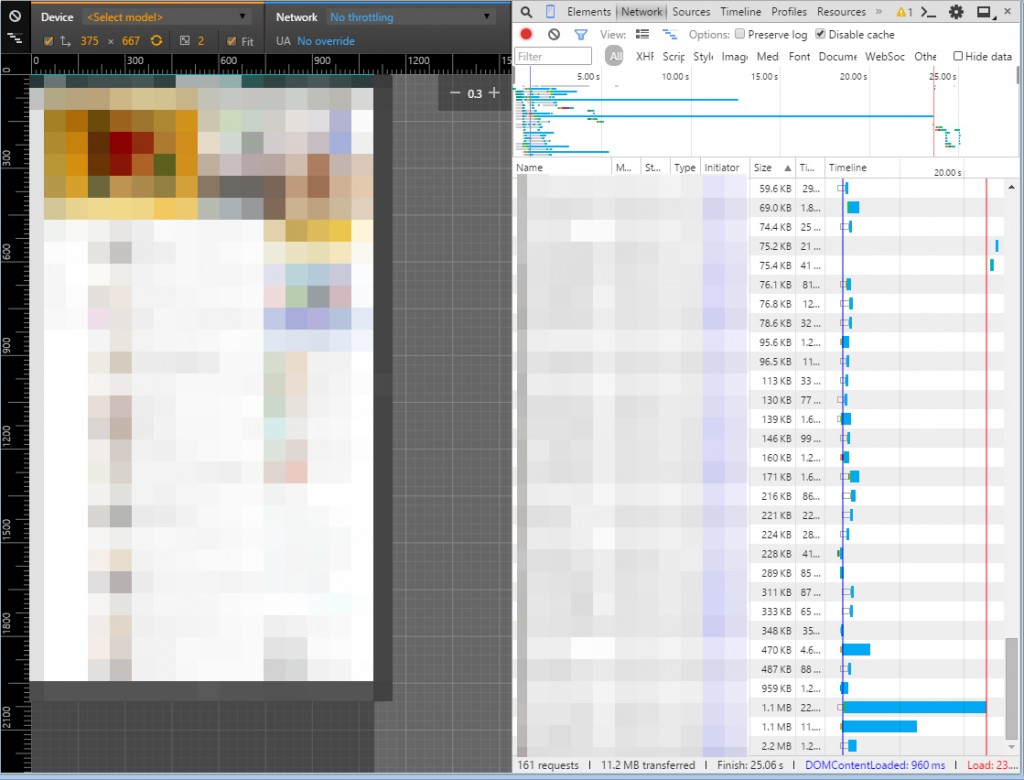This screenshot has width=1024, height=780.
Task: Open the Timeline tab
Action: (x=740, y=12)
